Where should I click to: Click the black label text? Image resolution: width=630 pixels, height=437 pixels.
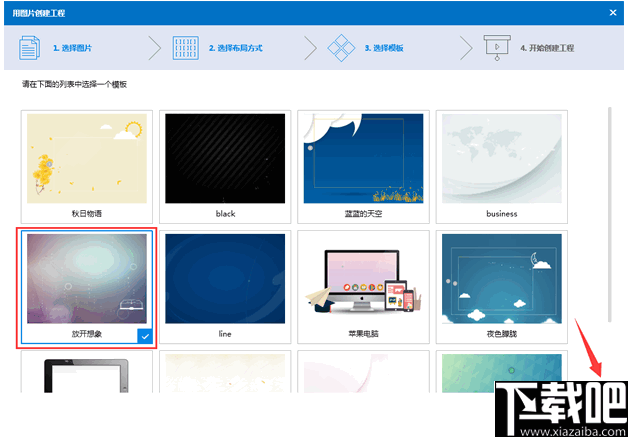[x=225, y=214]
